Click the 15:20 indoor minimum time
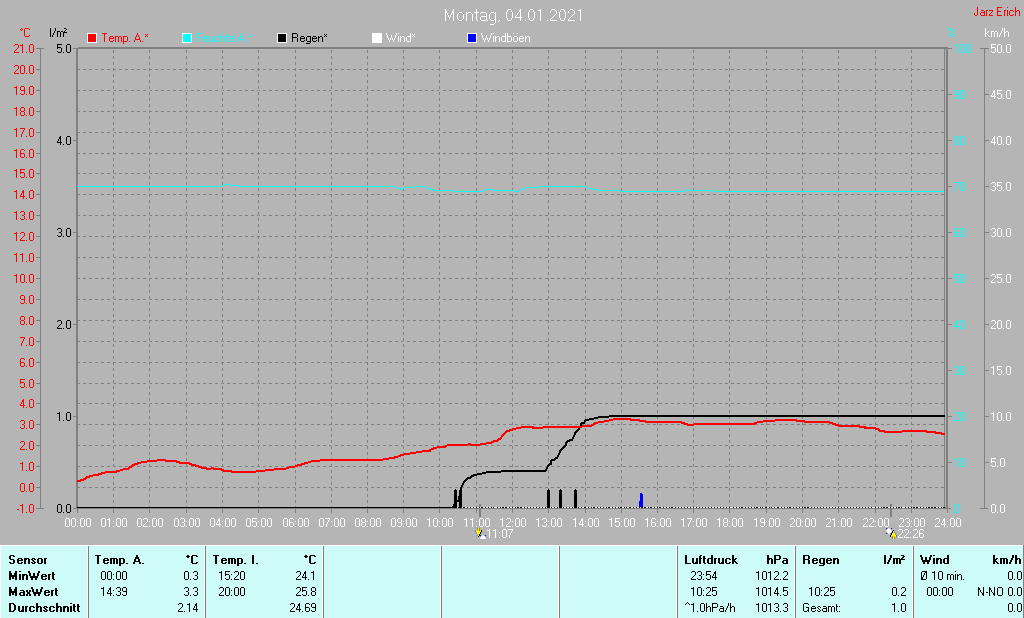This screenshot has height=618, width=1024. [x=232, y=576]
